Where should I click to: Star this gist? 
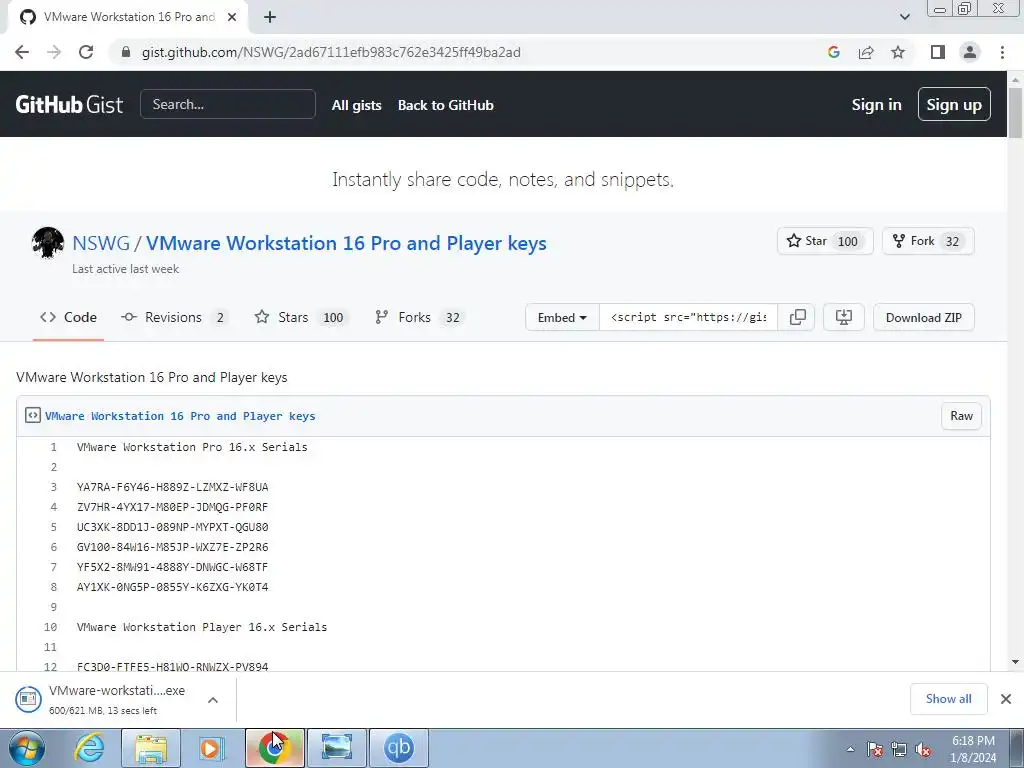click(x=824, y=241)
